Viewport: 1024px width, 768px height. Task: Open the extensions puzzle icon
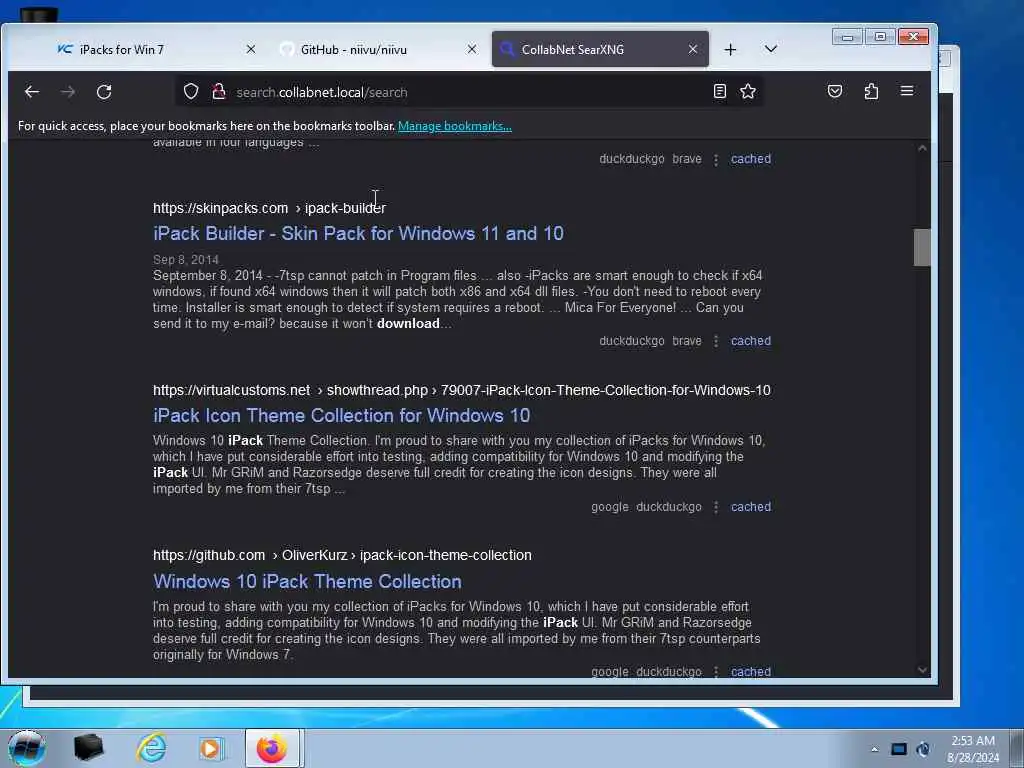click(871, 91)
